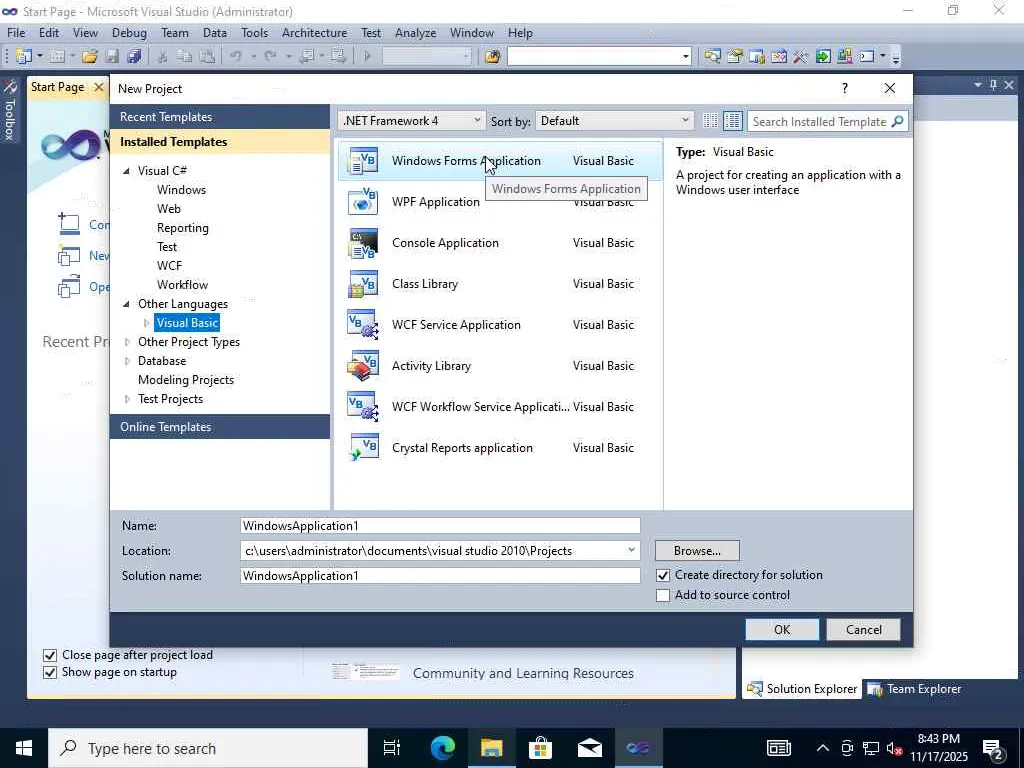
Task: Select Workflow under Visual C#
Action: click(182, 285)
